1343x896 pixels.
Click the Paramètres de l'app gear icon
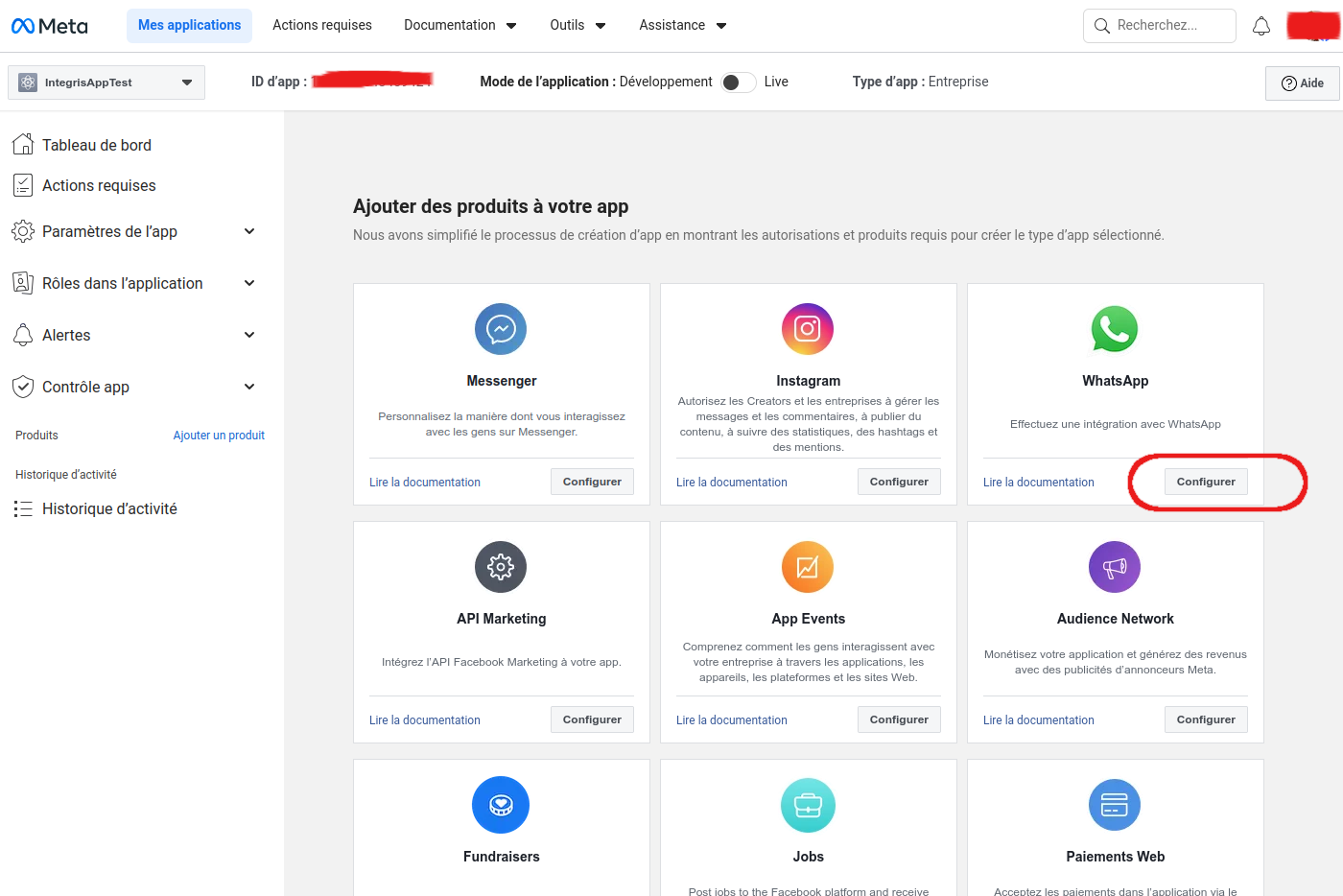[x=23, y=231]
